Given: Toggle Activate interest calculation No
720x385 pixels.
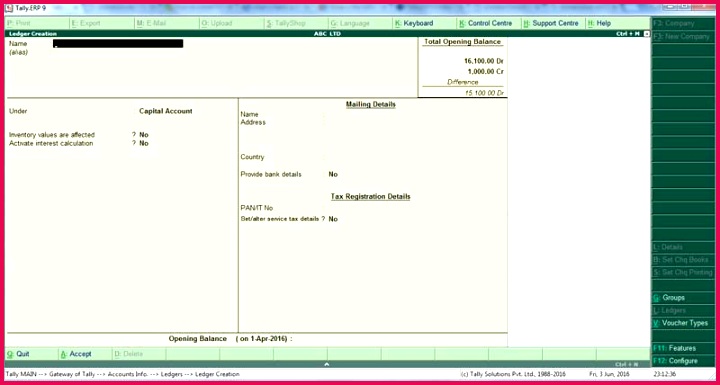Looking at the screenshot, I should tap(144, 143).
